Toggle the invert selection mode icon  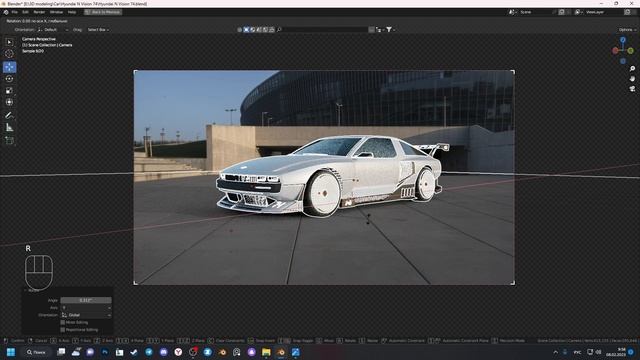[x=265, y=30]
